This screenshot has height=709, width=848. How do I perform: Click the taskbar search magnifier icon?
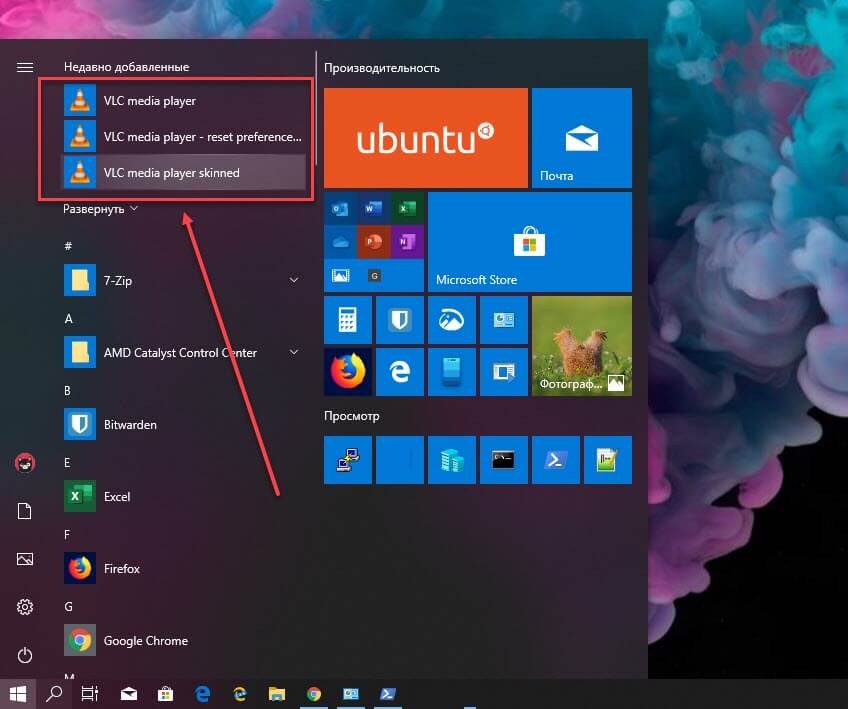(x=54, y=693)
